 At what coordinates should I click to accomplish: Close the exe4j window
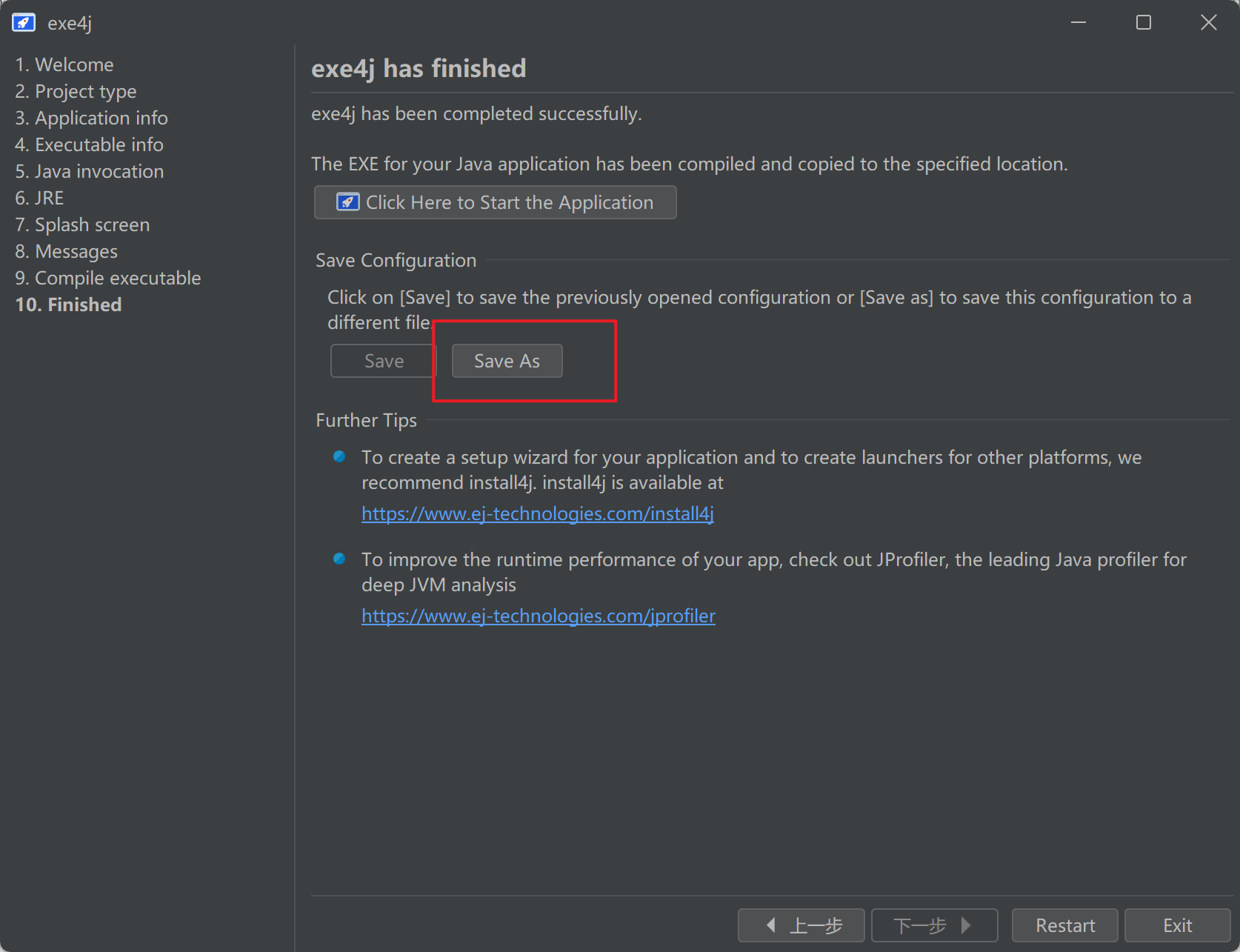click(1208, 23)
